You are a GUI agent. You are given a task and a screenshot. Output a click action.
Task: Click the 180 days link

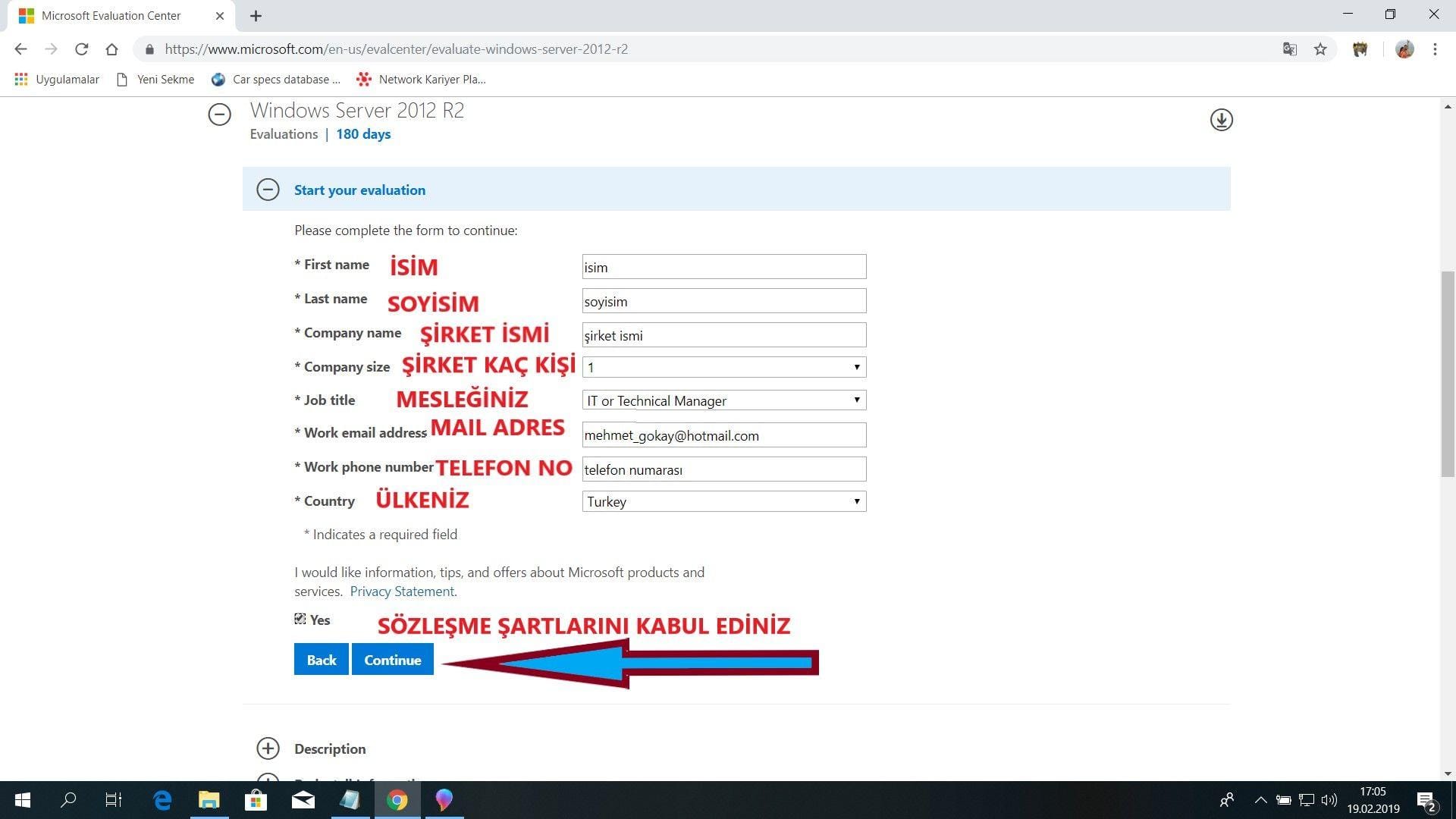(363, 134)
